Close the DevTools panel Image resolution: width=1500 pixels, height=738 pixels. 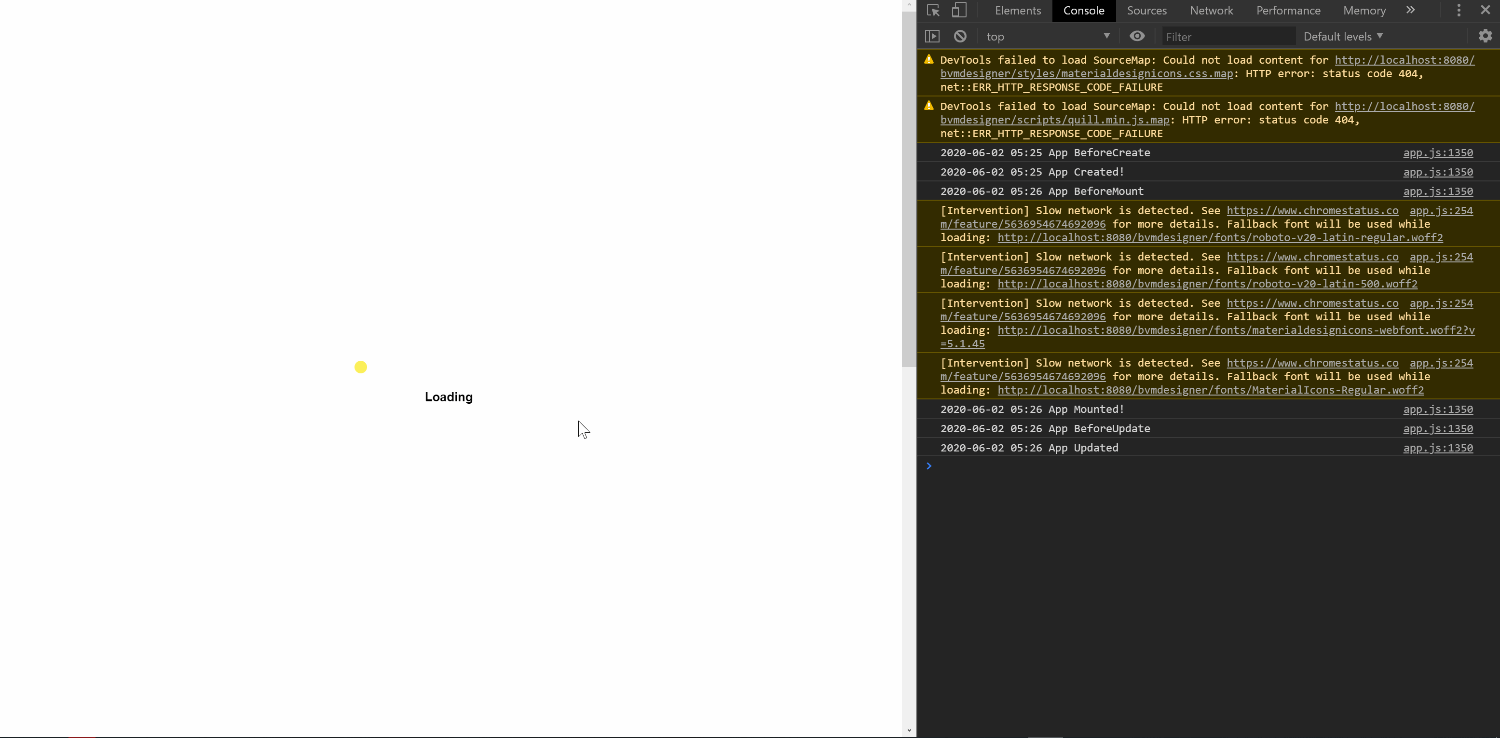[x=1485, y=10]
